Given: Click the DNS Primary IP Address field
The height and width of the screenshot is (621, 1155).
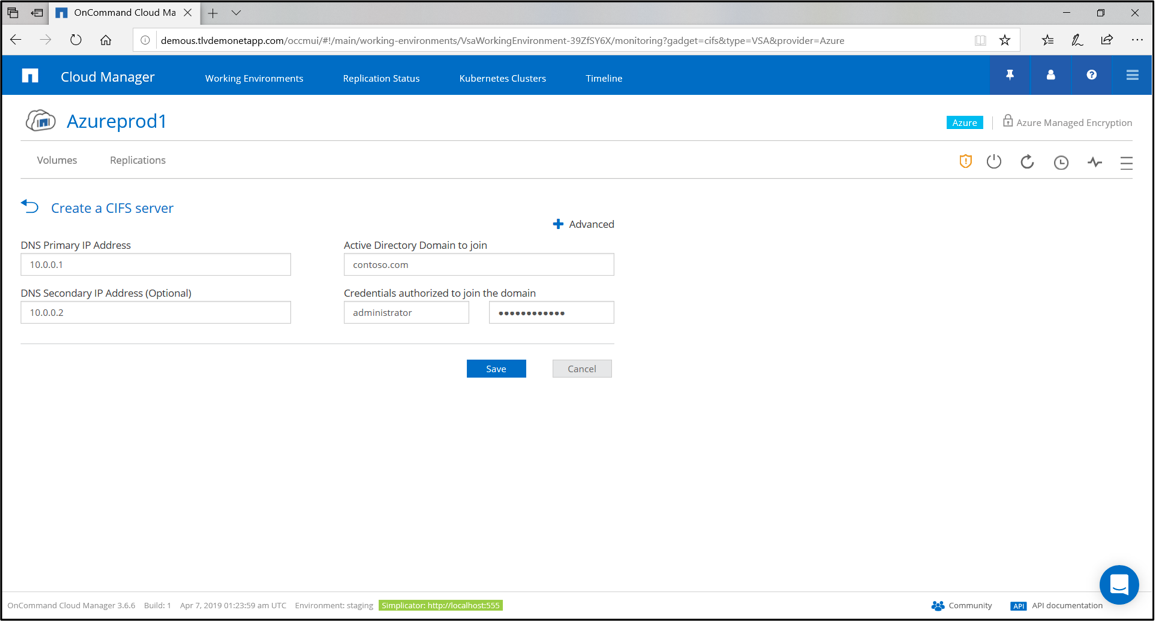Looking at the screenshot, I should tap(156, 265).
